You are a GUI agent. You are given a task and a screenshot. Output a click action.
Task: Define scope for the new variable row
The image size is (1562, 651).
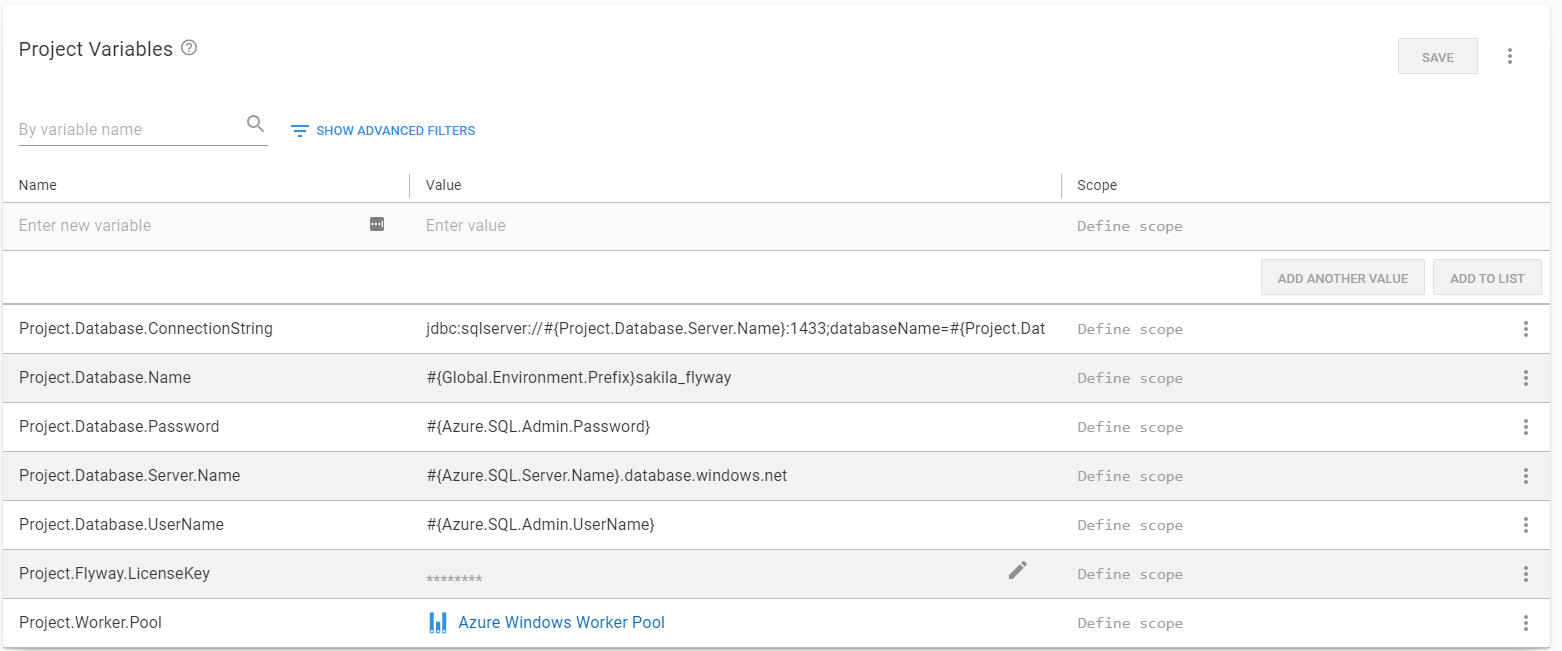[x=1130, y=226]
